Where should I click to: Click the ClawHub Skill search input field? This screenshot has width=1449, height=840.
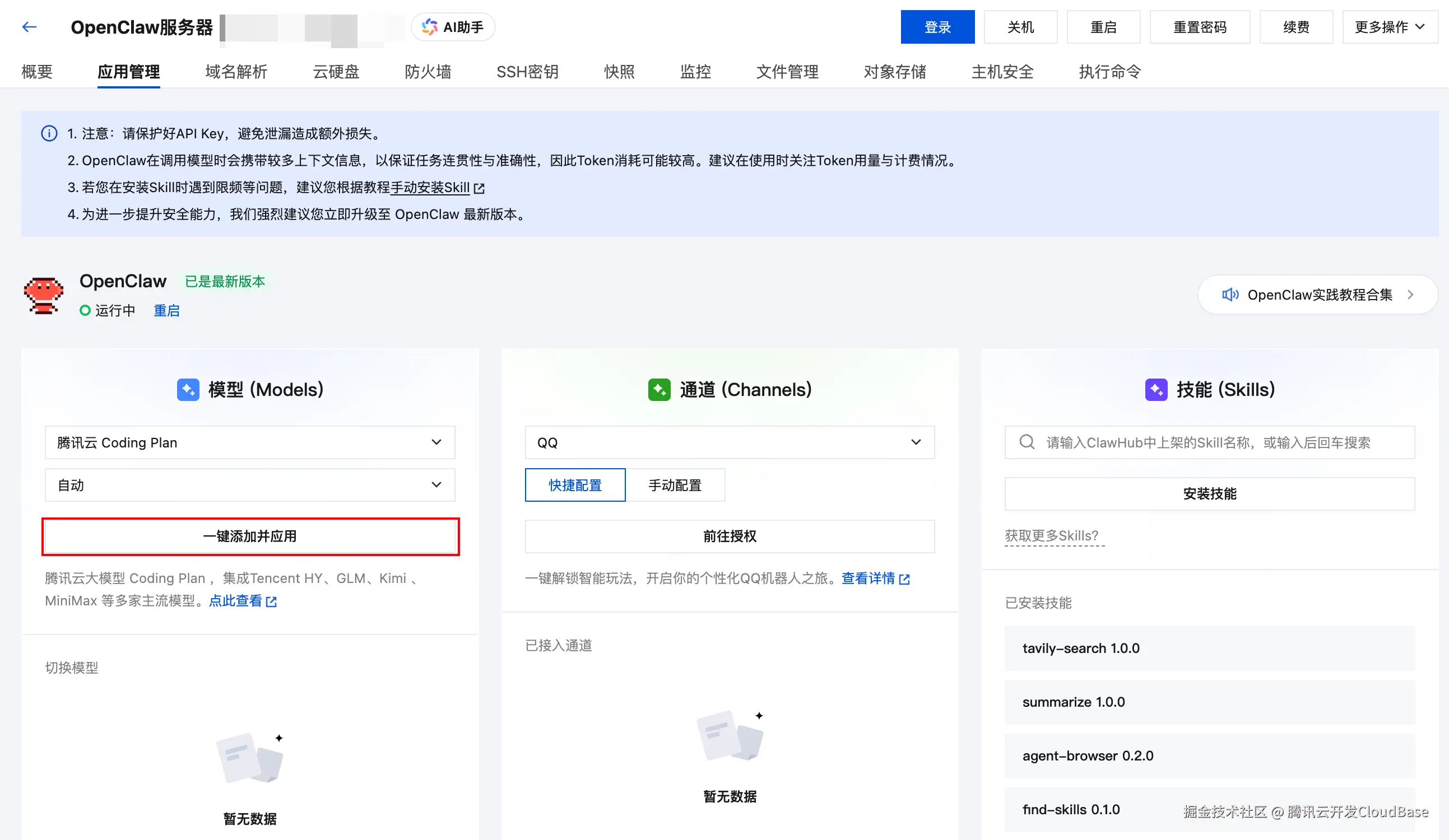1207,442
